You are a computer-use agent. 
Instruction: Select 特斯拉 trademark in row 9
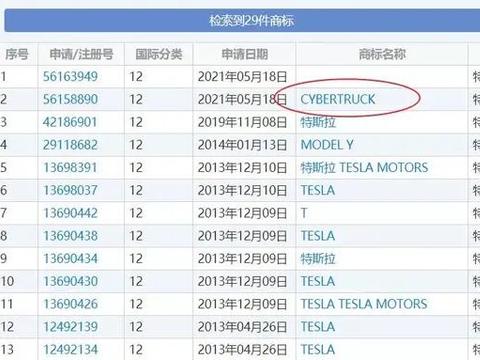pos(318,258)
